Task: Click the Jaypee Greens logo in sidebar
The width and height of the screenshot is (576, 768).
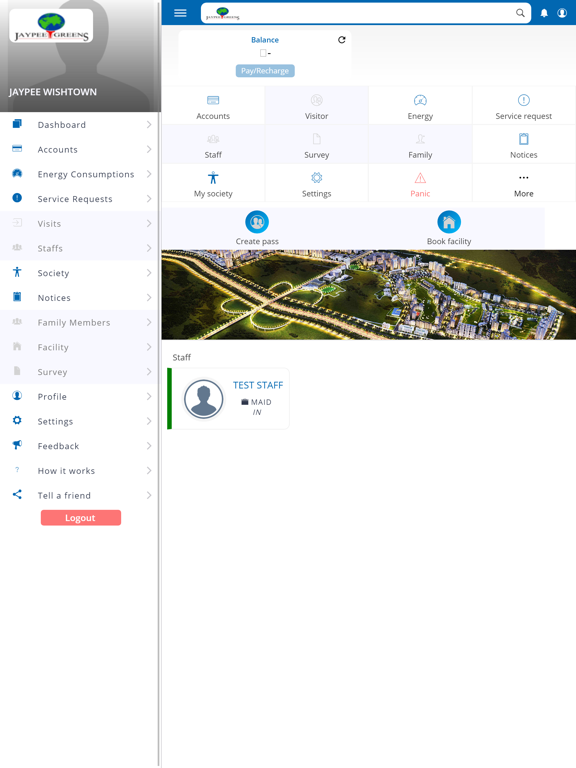Action: click(x=51, y=26)
